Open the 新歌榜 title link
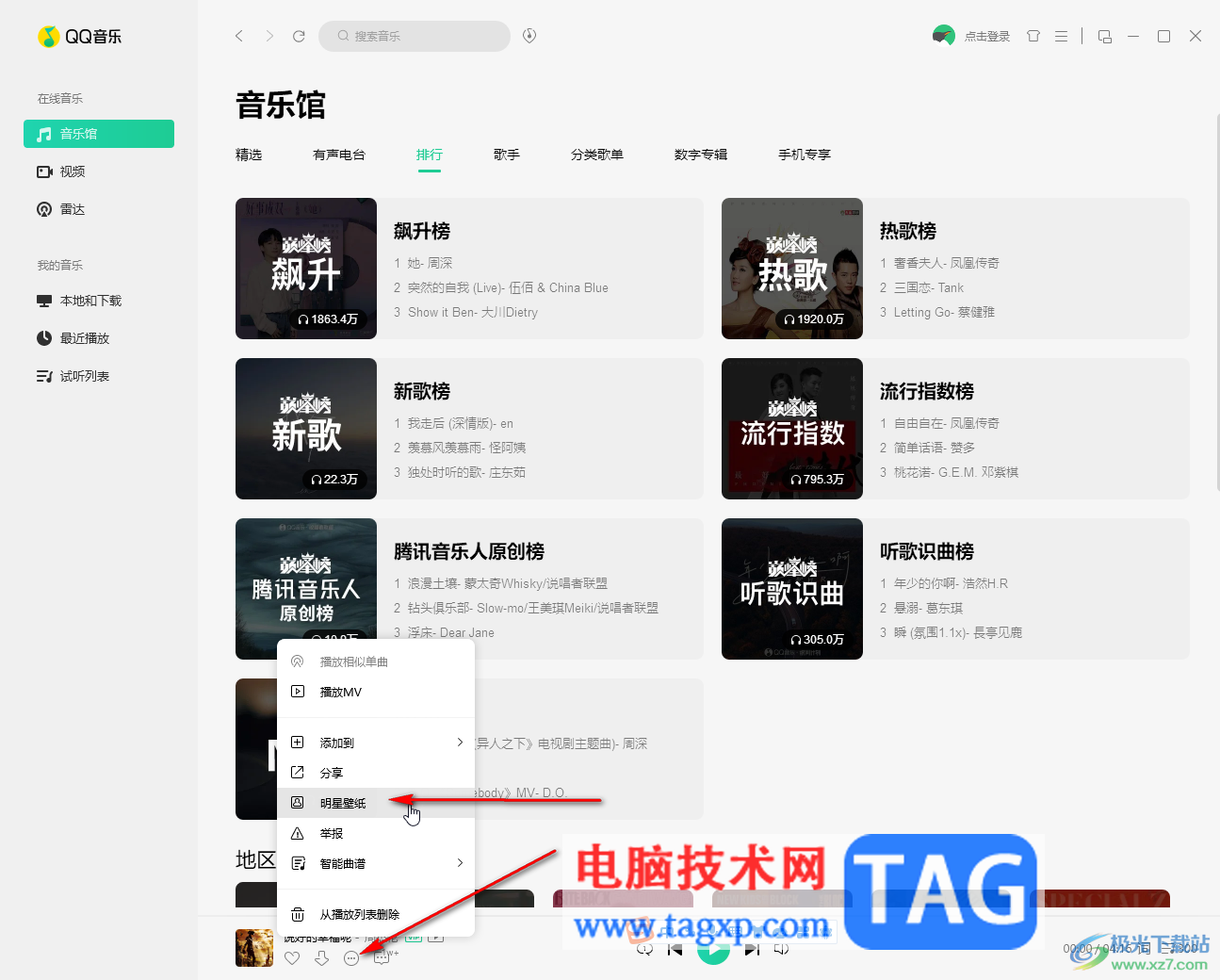Viewport: 1220px width, 980px height. pyautogui.click(x=422, y=391)
